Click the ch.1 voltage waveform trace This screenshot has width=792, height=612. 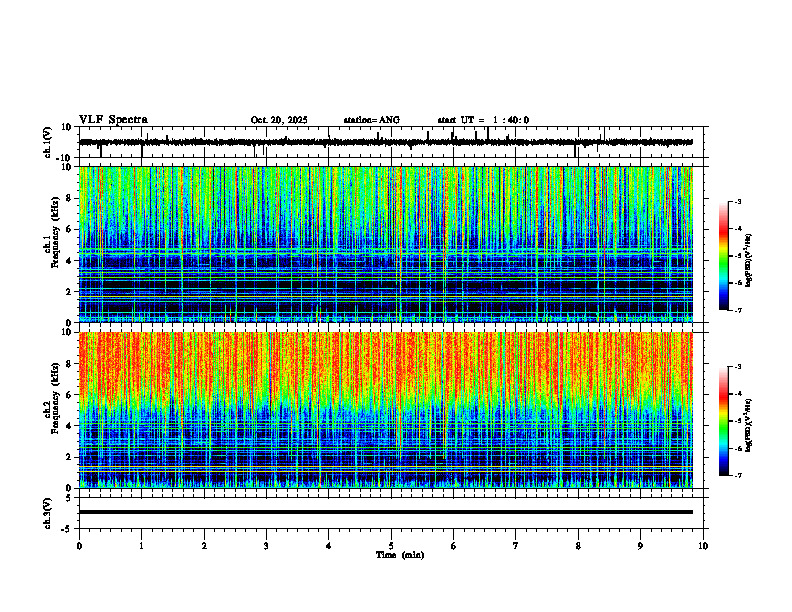click(x=385, y=142)
